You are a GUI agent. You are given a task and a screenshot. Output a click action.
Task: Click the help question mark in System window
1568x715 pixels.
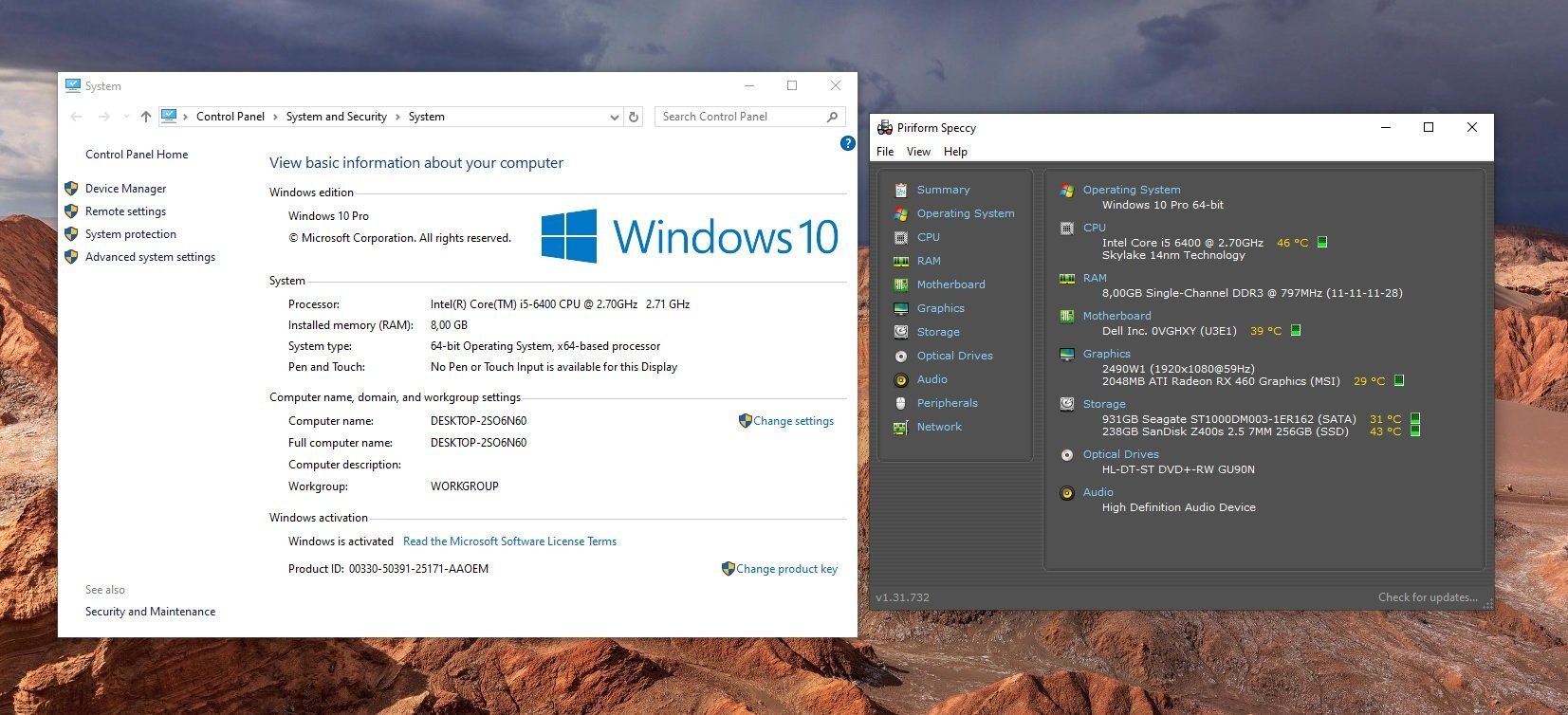(848, 143)
